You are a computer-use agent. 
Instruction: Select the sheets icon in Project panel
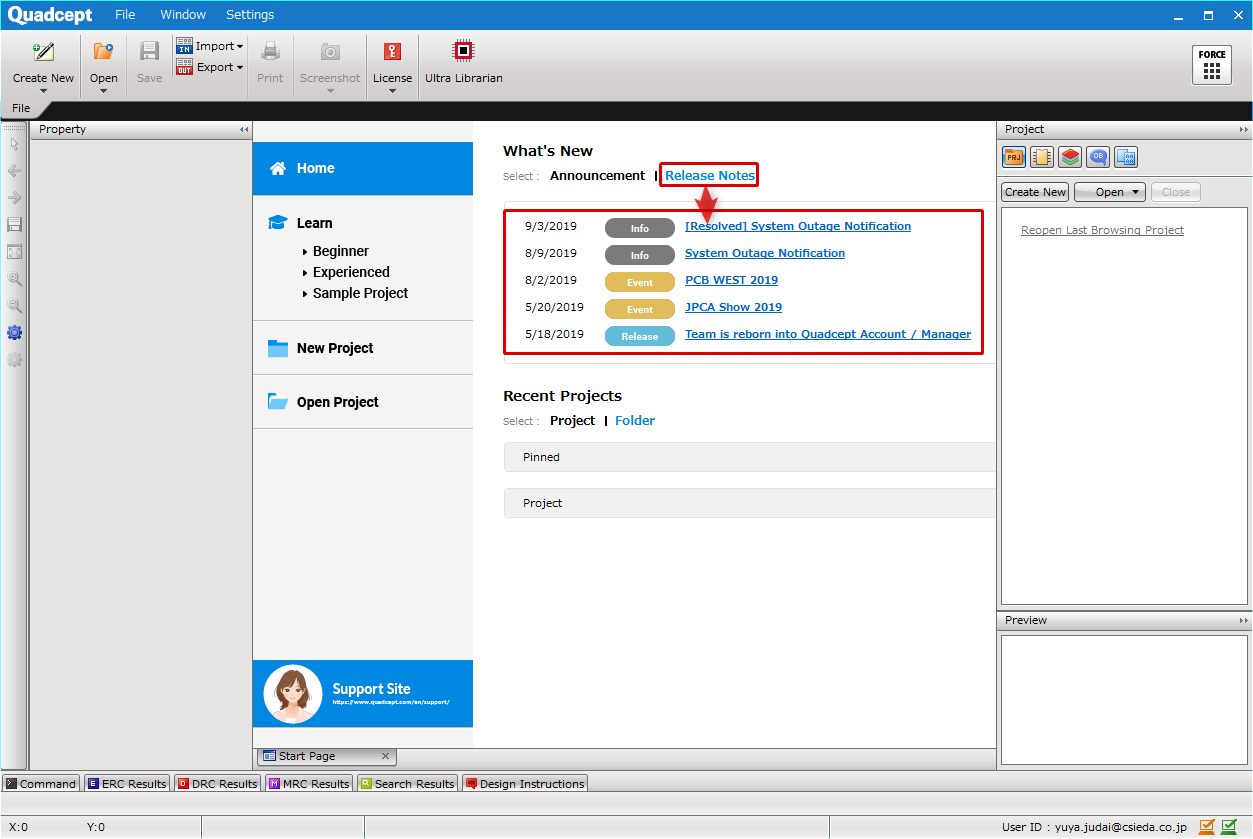pos(1126,157)
